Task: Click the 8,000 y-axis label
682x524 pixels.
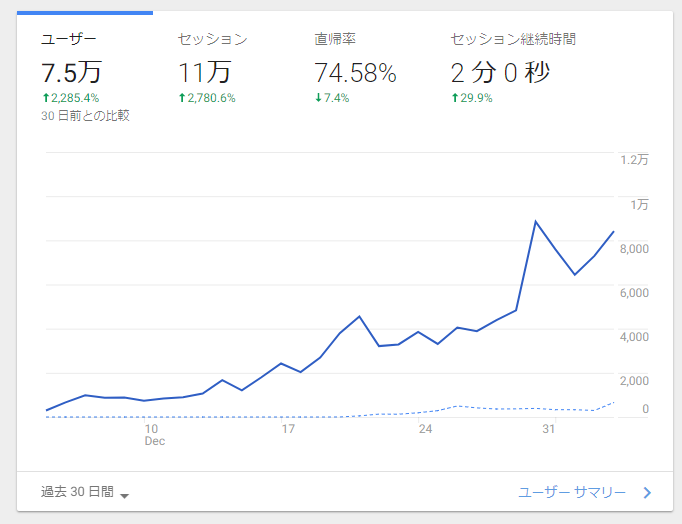Action: tap(634, 249)
